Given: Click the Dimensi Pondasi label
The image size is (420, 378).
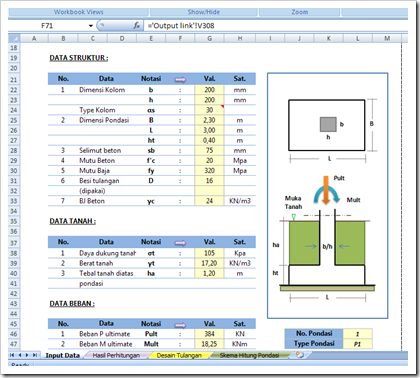Looking at the screenshot, I should click(104, 120).
